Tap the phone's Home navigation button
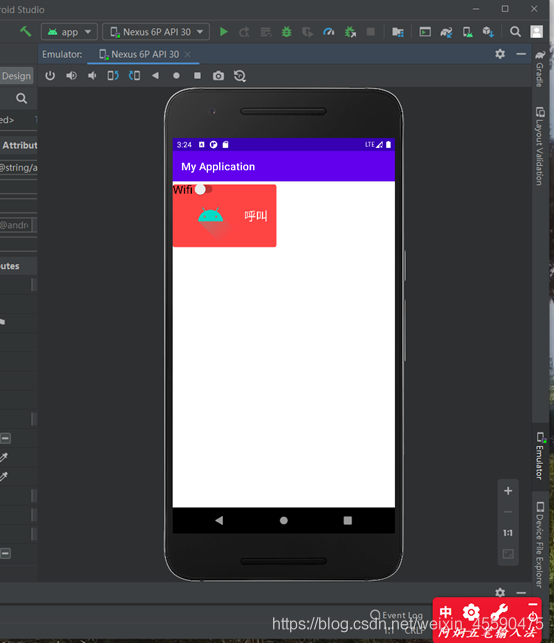554x643 pixels. [x=283, y=520]
